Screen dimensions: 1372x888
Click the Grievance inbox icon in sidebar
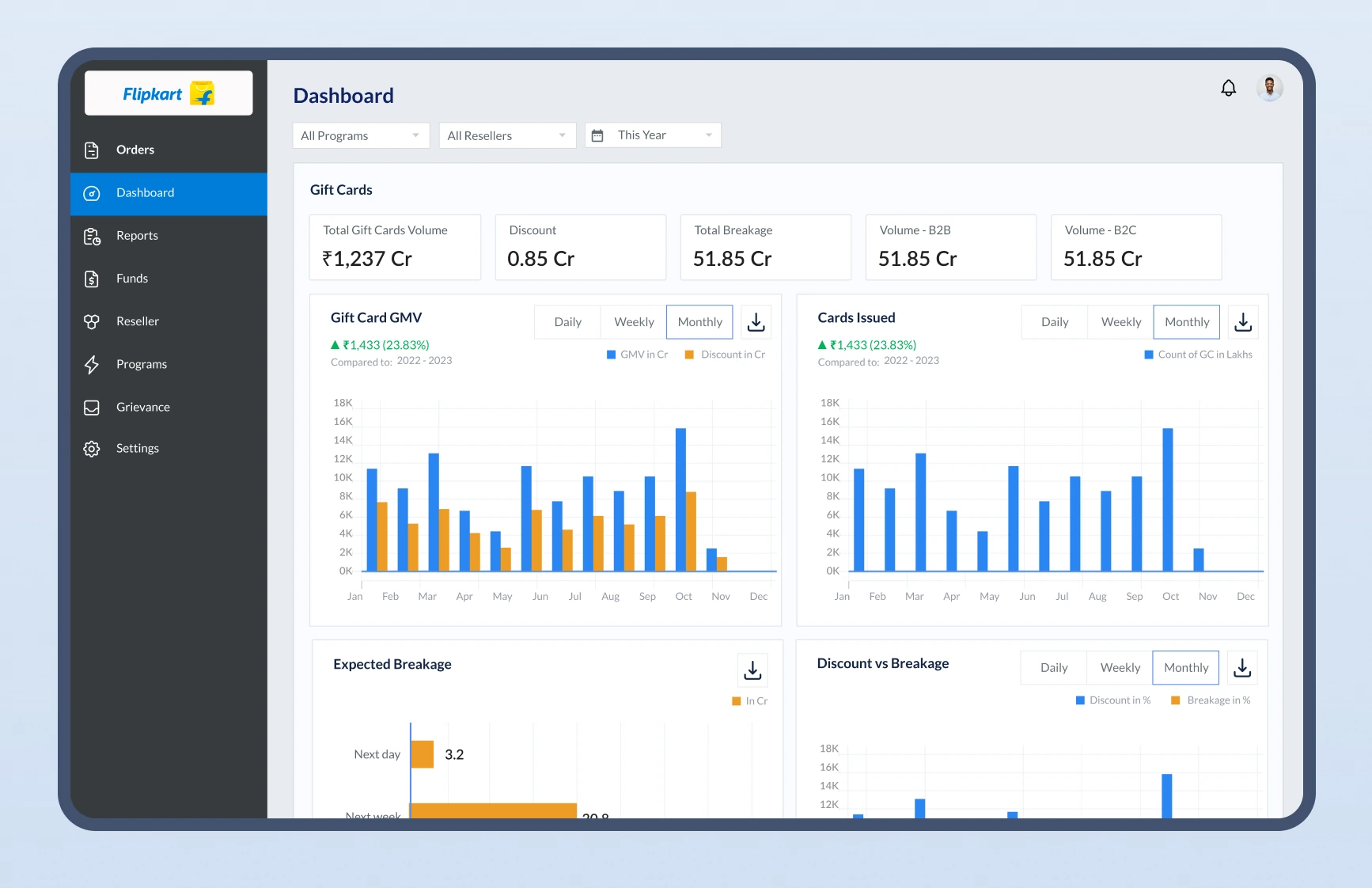pos(92,407)
